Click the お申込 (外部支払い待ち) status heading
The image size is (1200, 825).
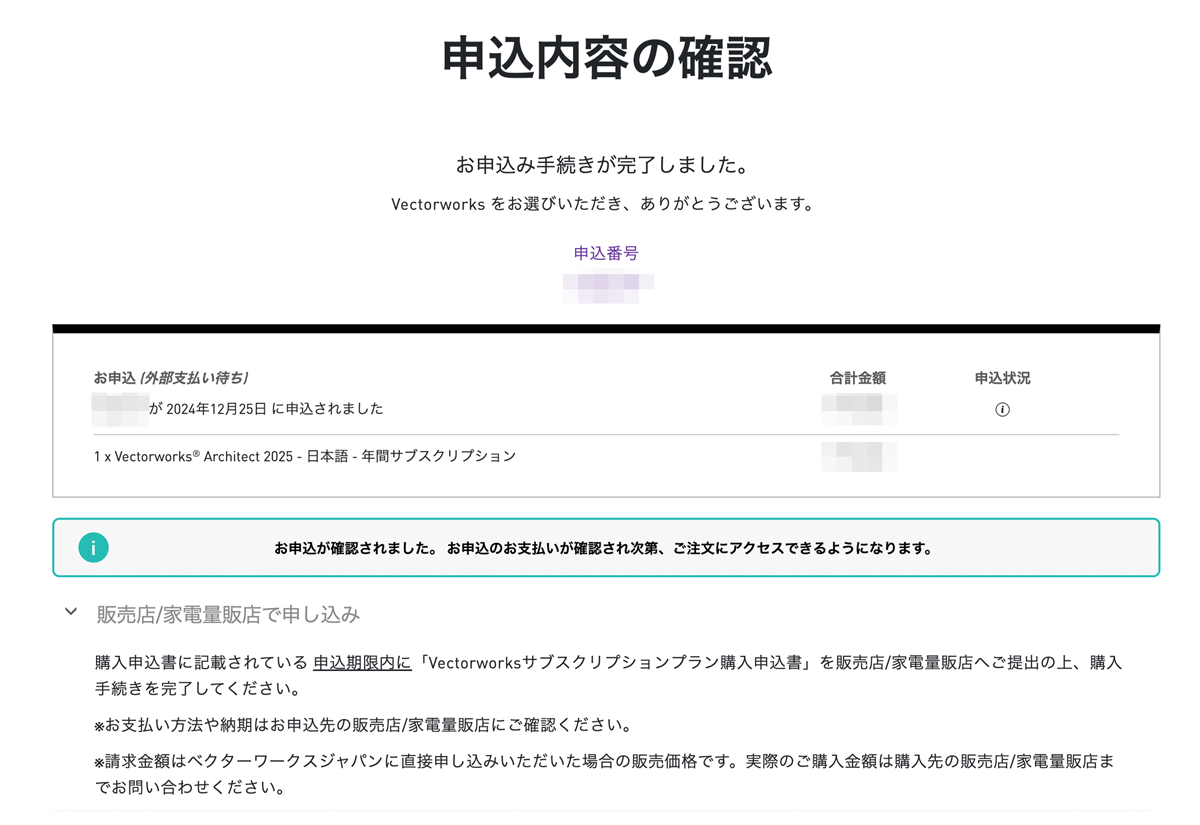171,378
